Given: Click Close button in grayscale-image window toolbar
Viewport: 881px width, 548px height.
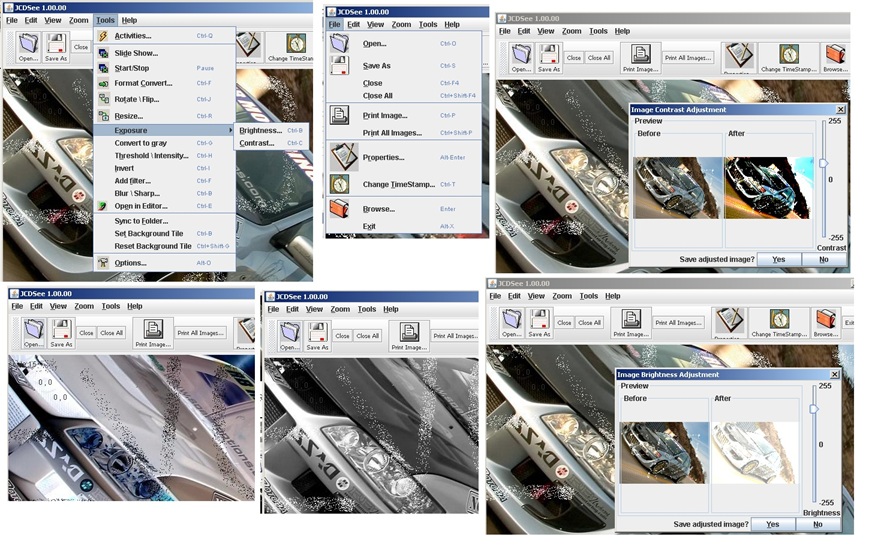Looking at the screenshot, I should [342, 336].
